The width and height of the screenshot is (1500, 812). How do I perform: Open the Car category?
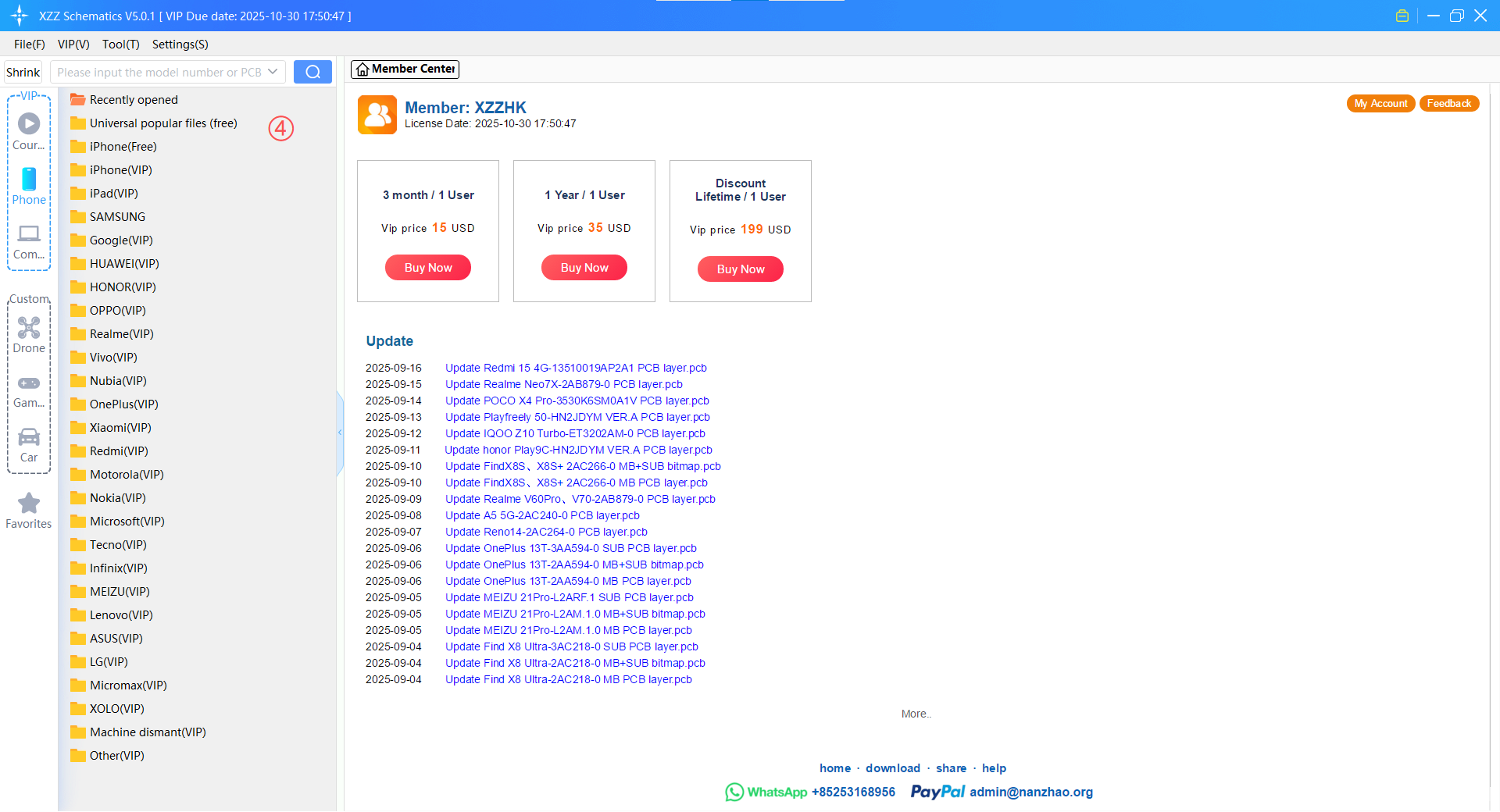(x=29, y=445)
